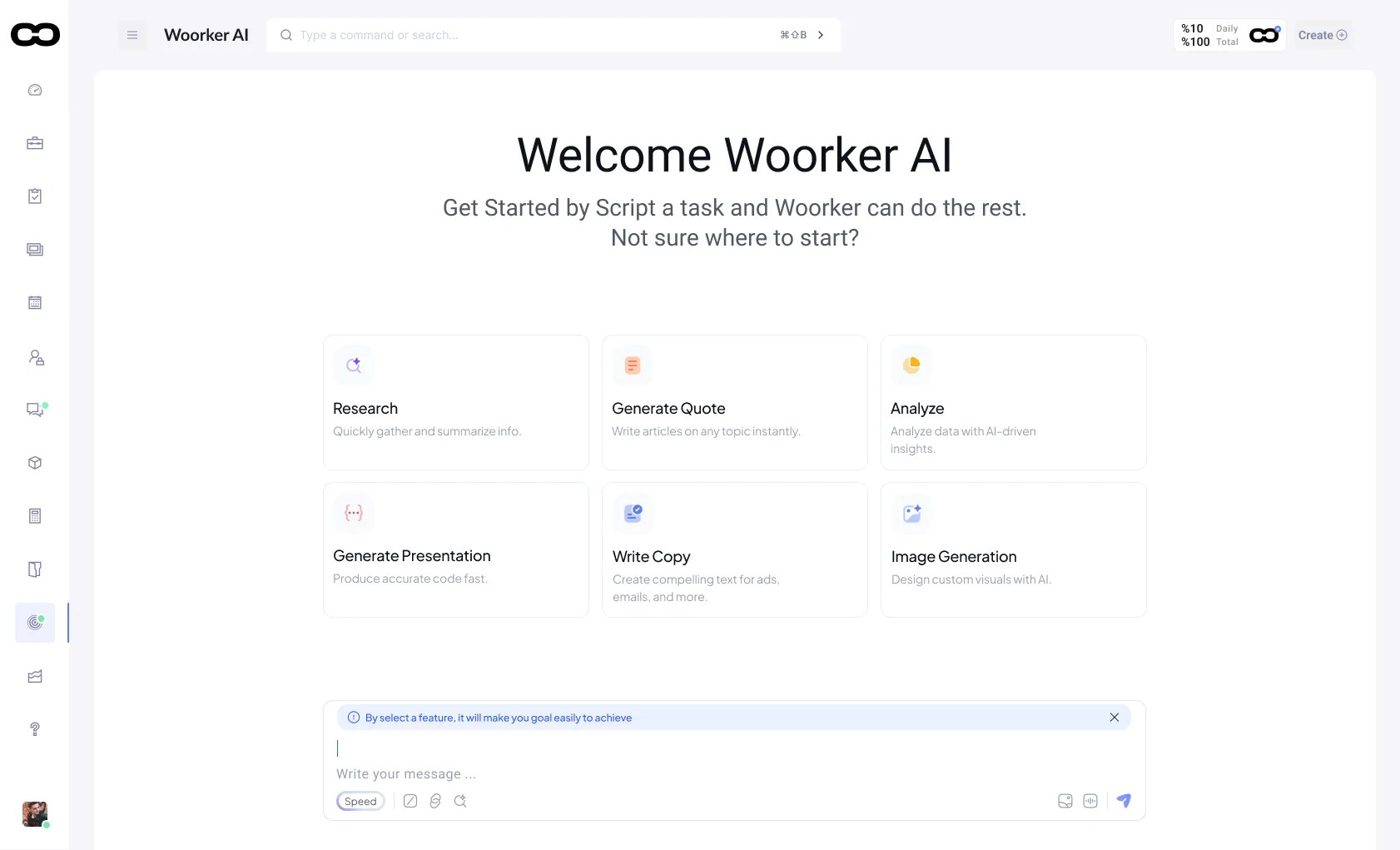Dismiss the feature tip banner
Viewport: 1400px width, 850px height.
(1115, 718)
